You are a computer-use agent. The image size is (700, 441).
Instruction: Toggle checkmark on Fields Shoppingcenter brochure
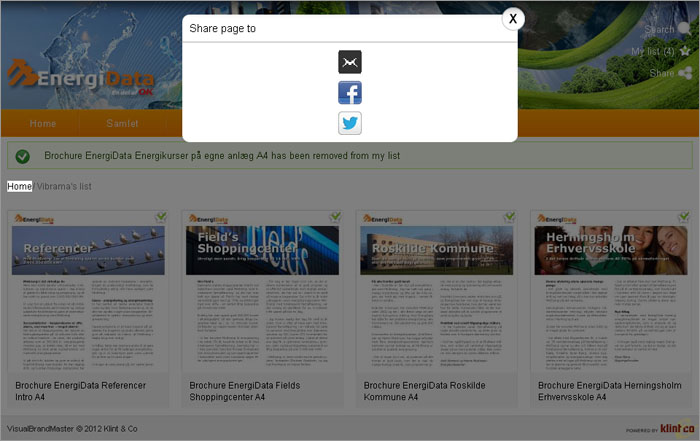[x=335, y=217]
